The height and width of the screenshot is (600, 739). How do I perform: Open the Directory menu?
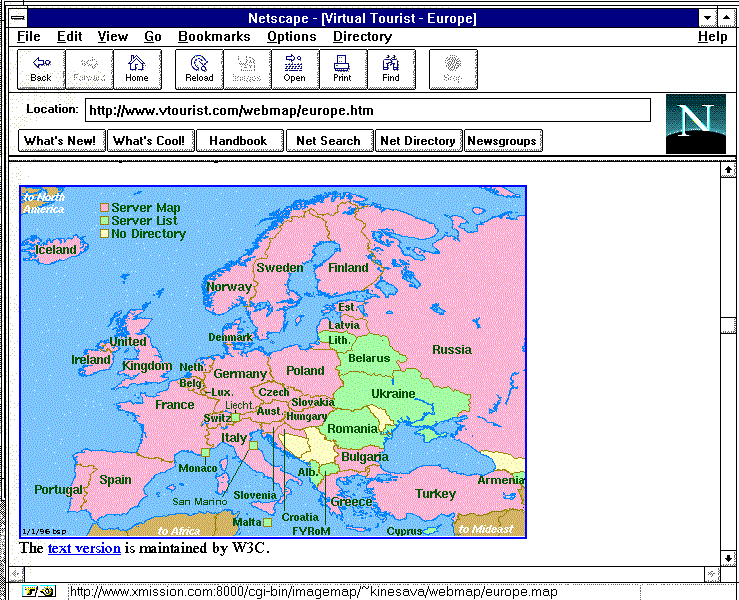point(362,36)
